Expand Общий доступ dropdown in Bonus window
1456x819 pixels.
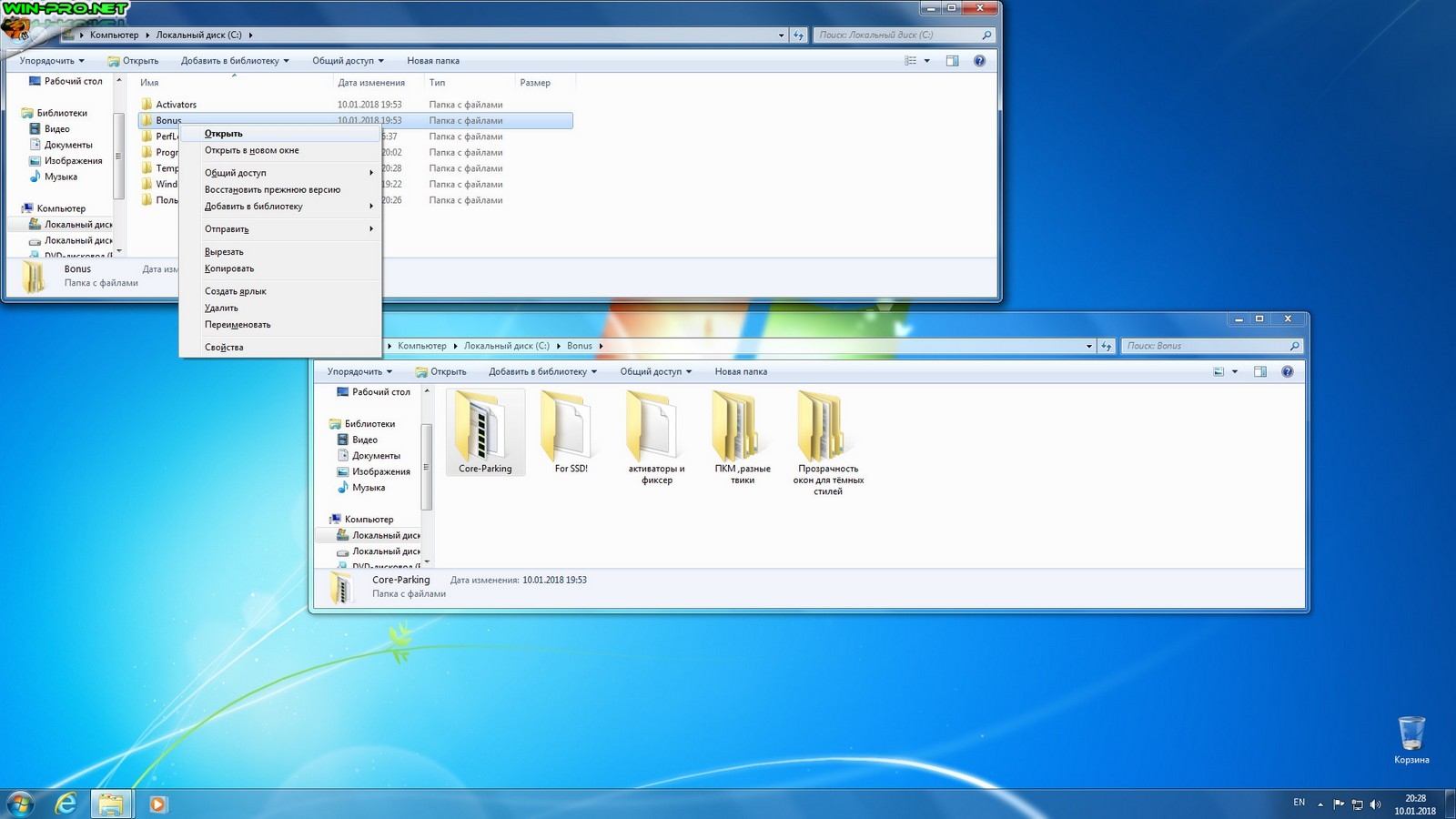coord(655,371)
